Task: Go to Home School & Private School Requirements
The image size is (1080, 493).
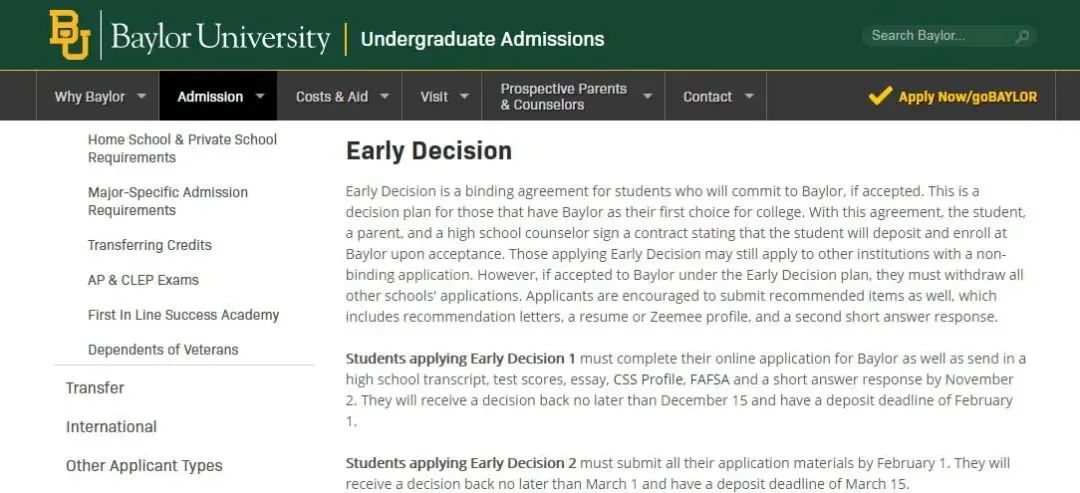Action: coord(182,148)
